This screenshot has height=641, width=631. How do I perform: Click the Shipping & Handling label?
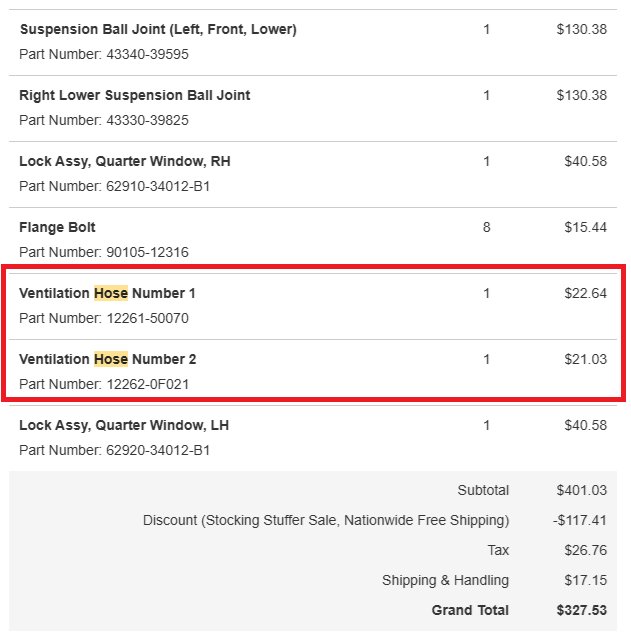tap(445, 580)
